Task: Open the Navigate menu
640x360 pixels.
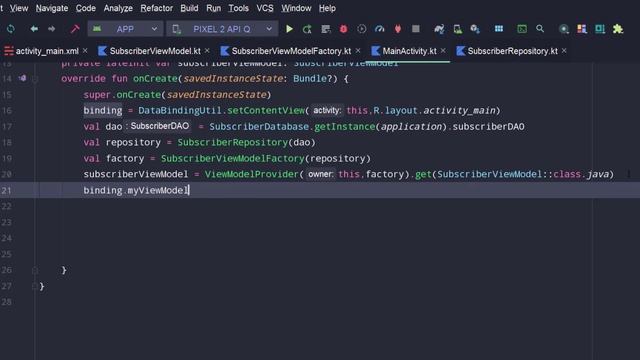Action: (x=52, y=8)
